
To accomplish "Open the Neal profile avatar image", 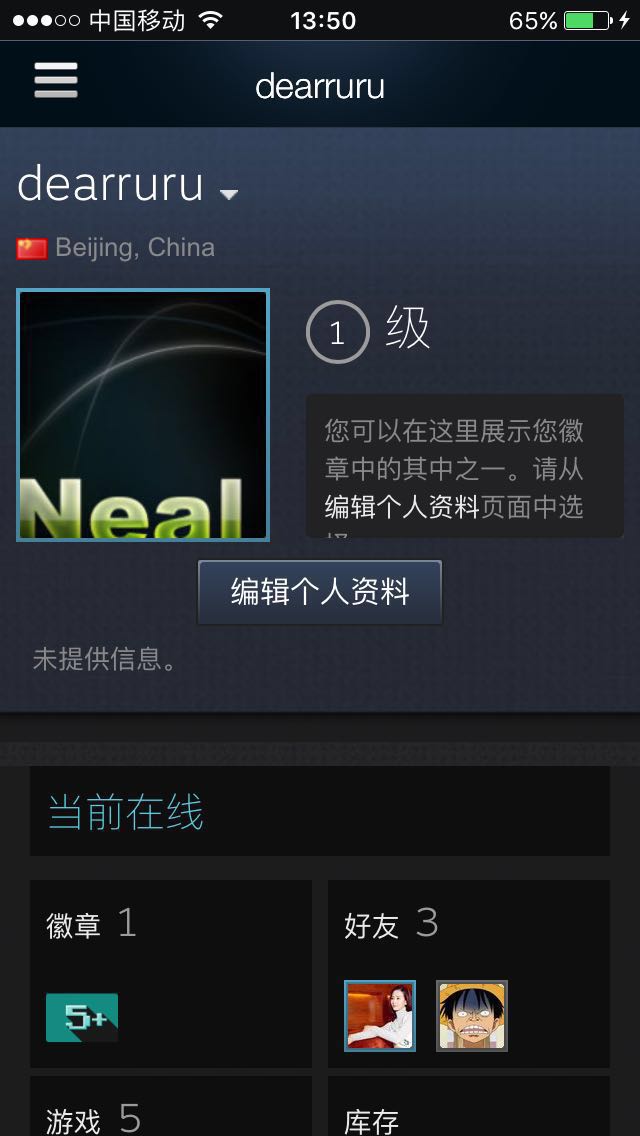I will (x=143, y=414).
